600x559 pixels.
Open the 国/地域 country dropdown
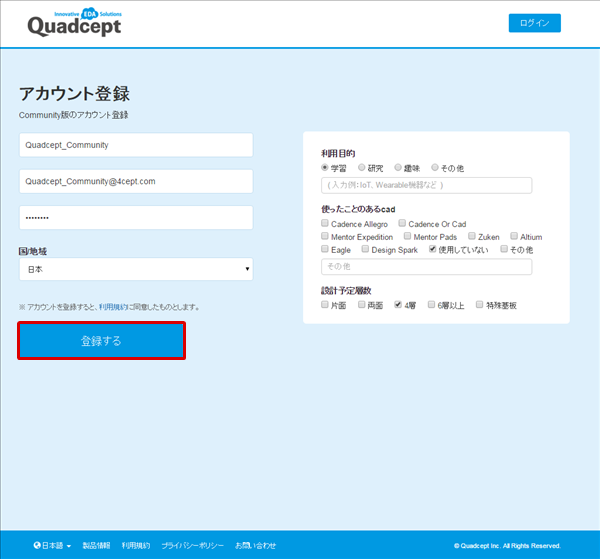[136, 269]
